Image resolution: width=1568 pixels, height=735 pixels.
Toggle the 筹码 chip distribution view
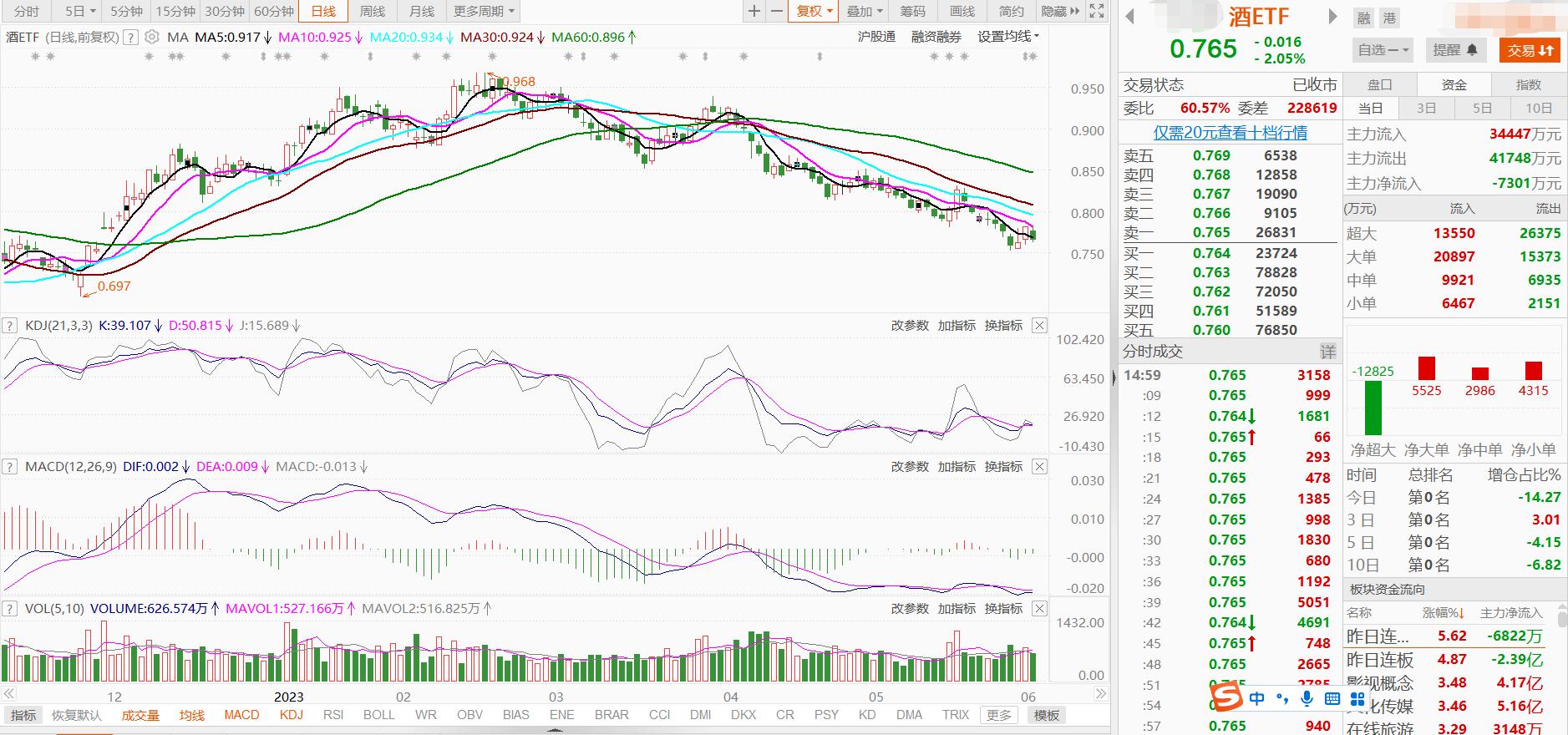(913, 11)
